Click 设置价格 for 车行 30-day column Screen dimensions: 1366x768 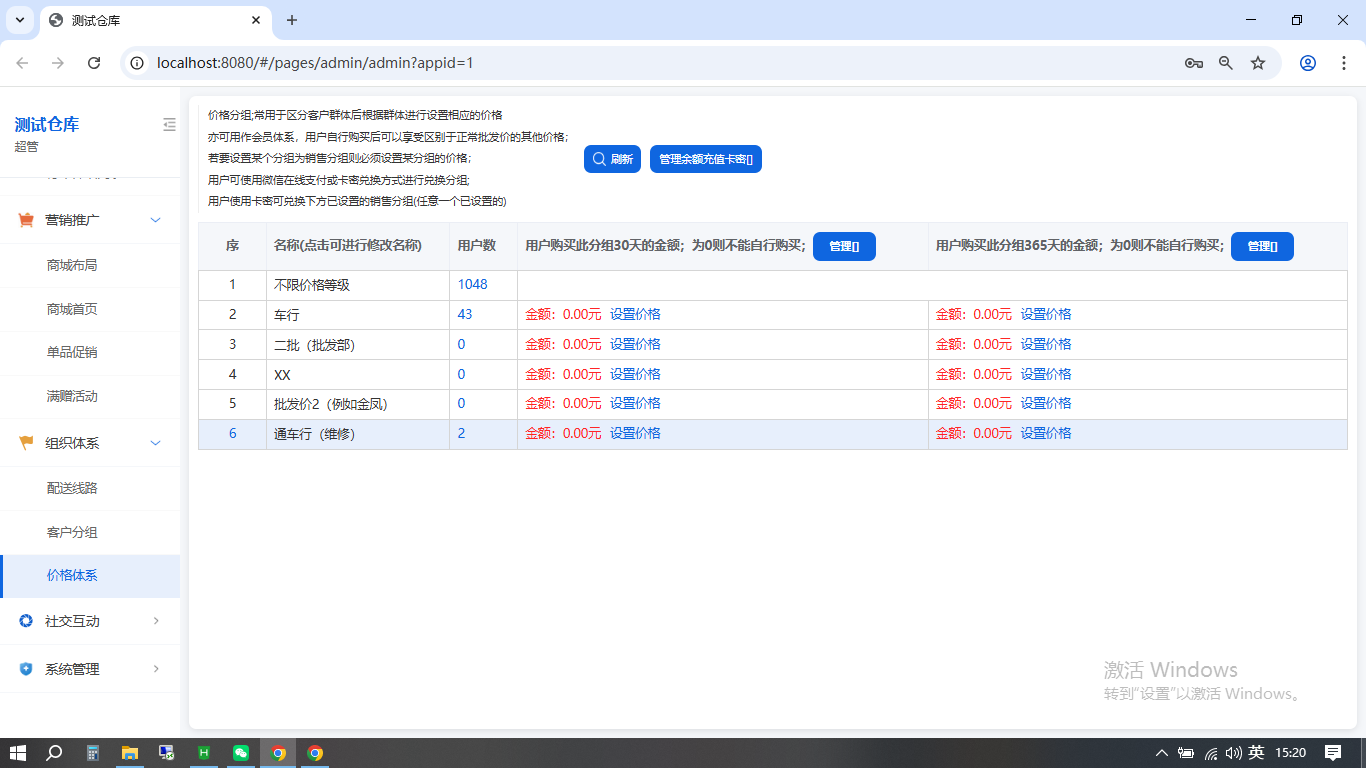pyautogui.click(x=635, y=314)
